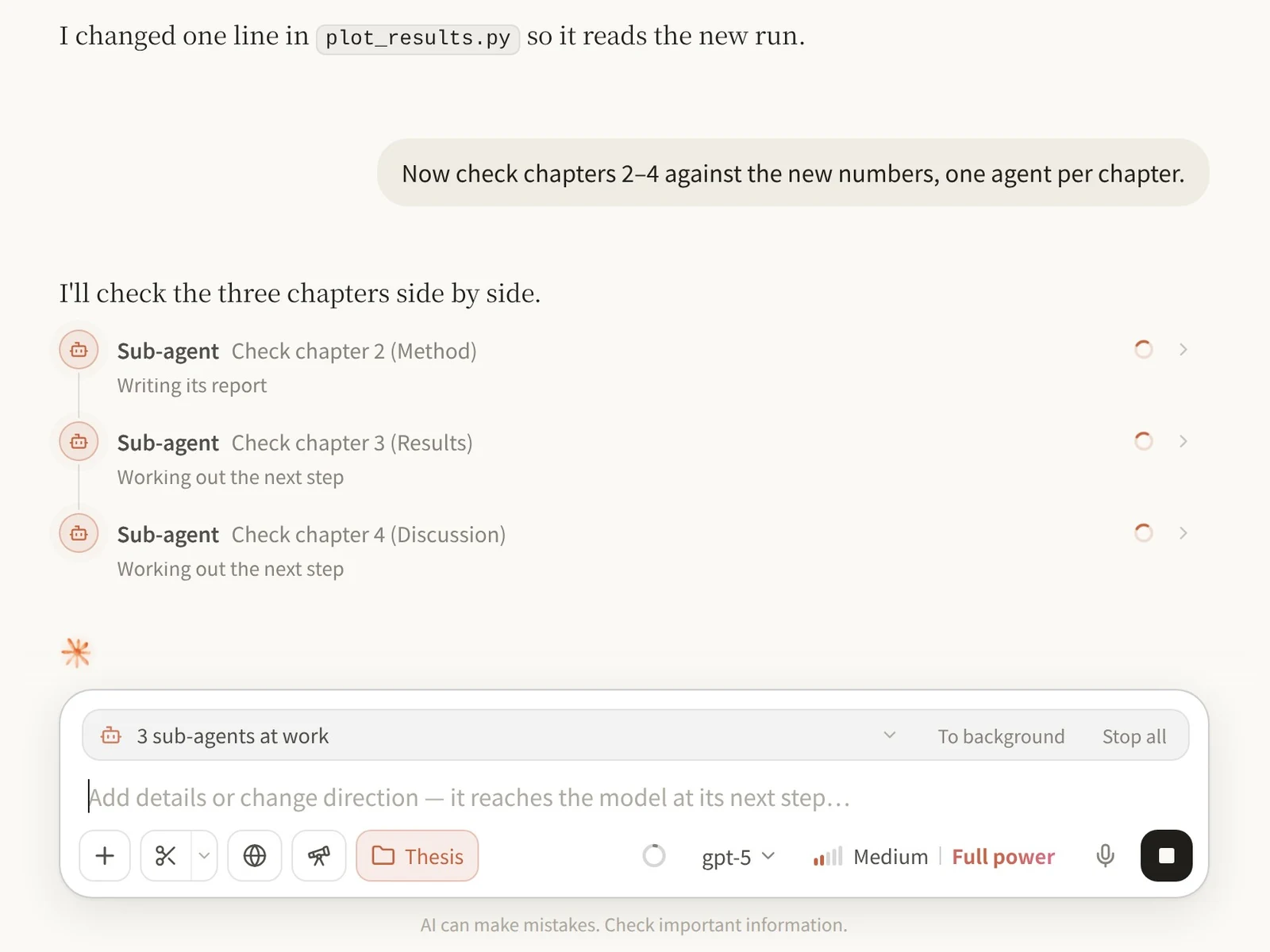Toggle the globe web search button
The width and height of the screenshot is (1270, 952).
tap(255, 856)
